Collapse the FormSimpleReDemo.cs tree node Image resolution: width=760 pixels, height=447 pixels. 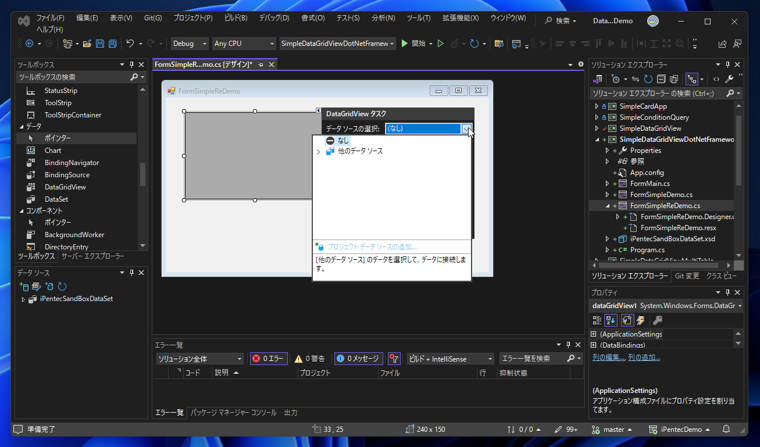[x=607, y=206]
